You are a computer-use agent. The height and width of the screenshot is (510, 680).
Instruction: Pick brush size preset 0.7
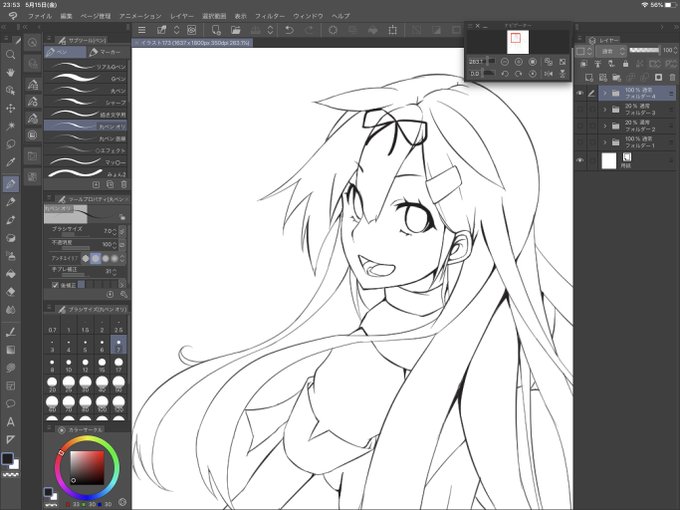point(52,327)
